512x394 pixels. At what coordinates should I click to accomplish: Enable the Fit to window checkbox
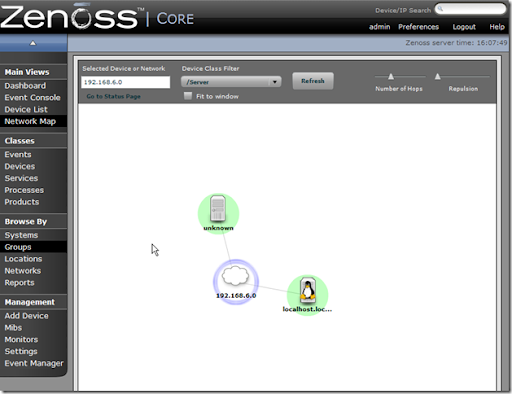tap(188, 96)
